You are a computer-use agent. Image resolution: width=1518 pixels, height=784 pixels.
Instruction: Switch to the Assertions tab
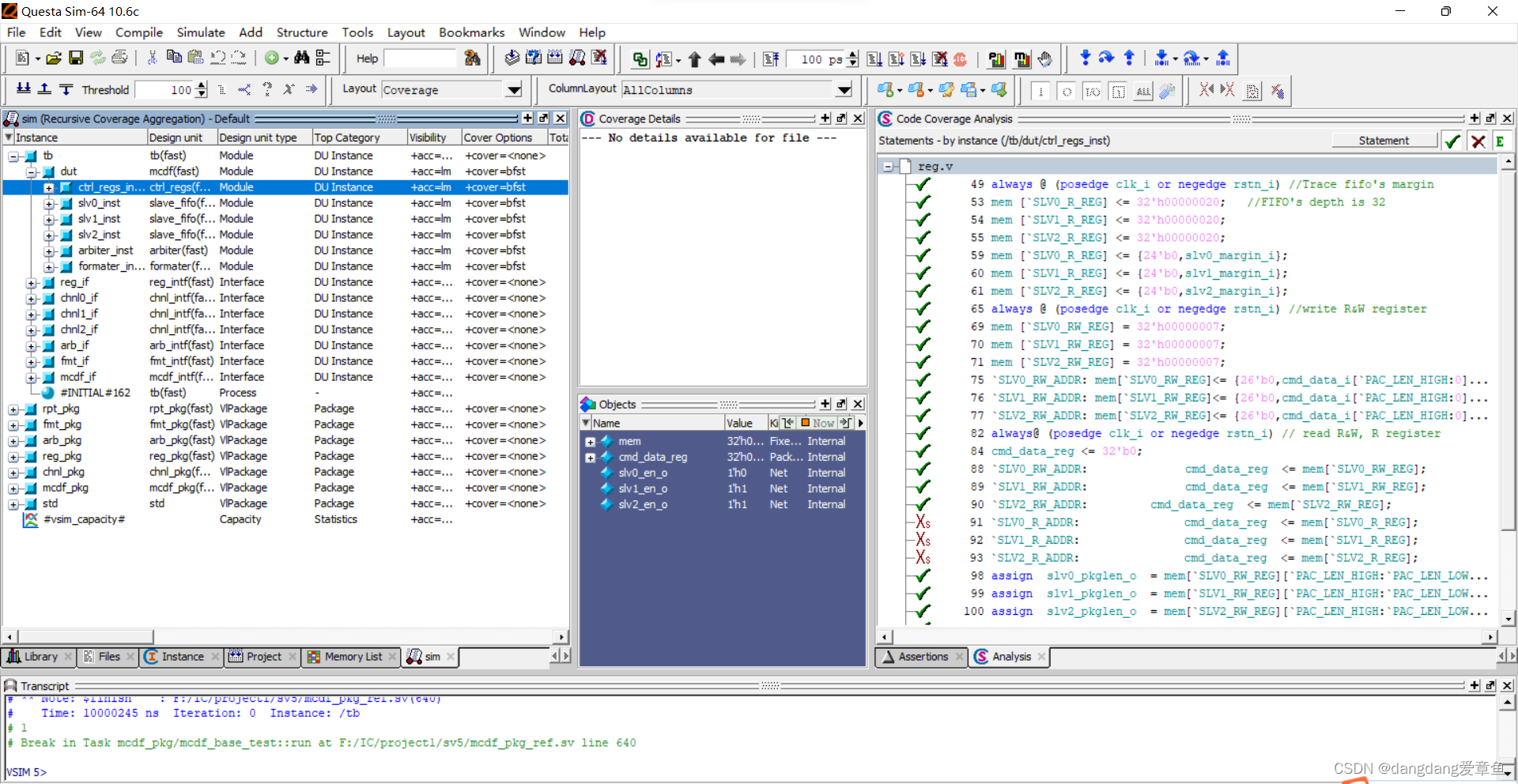click(922, 657)
